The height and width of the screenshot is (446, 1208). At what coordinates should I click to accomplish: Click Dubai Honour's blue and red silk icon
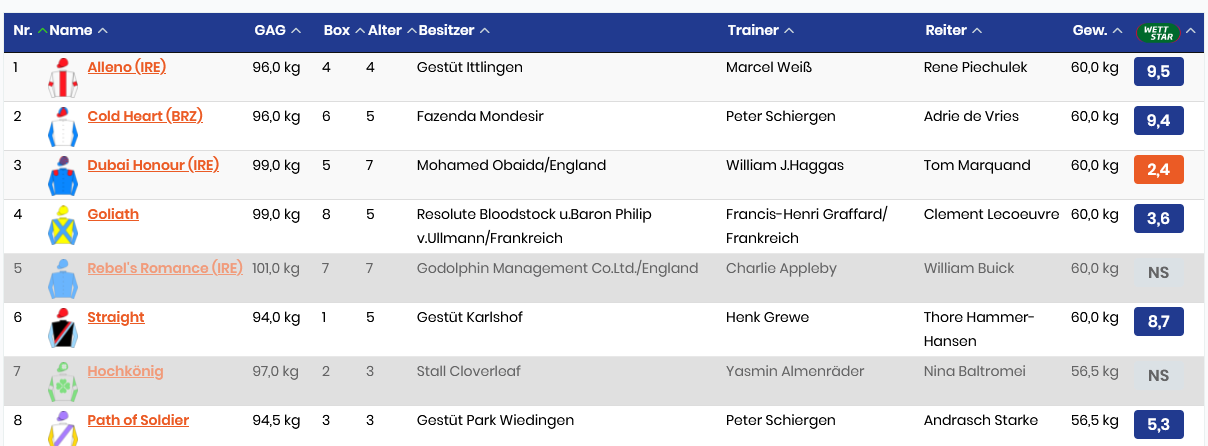click(x=62, y=175)
